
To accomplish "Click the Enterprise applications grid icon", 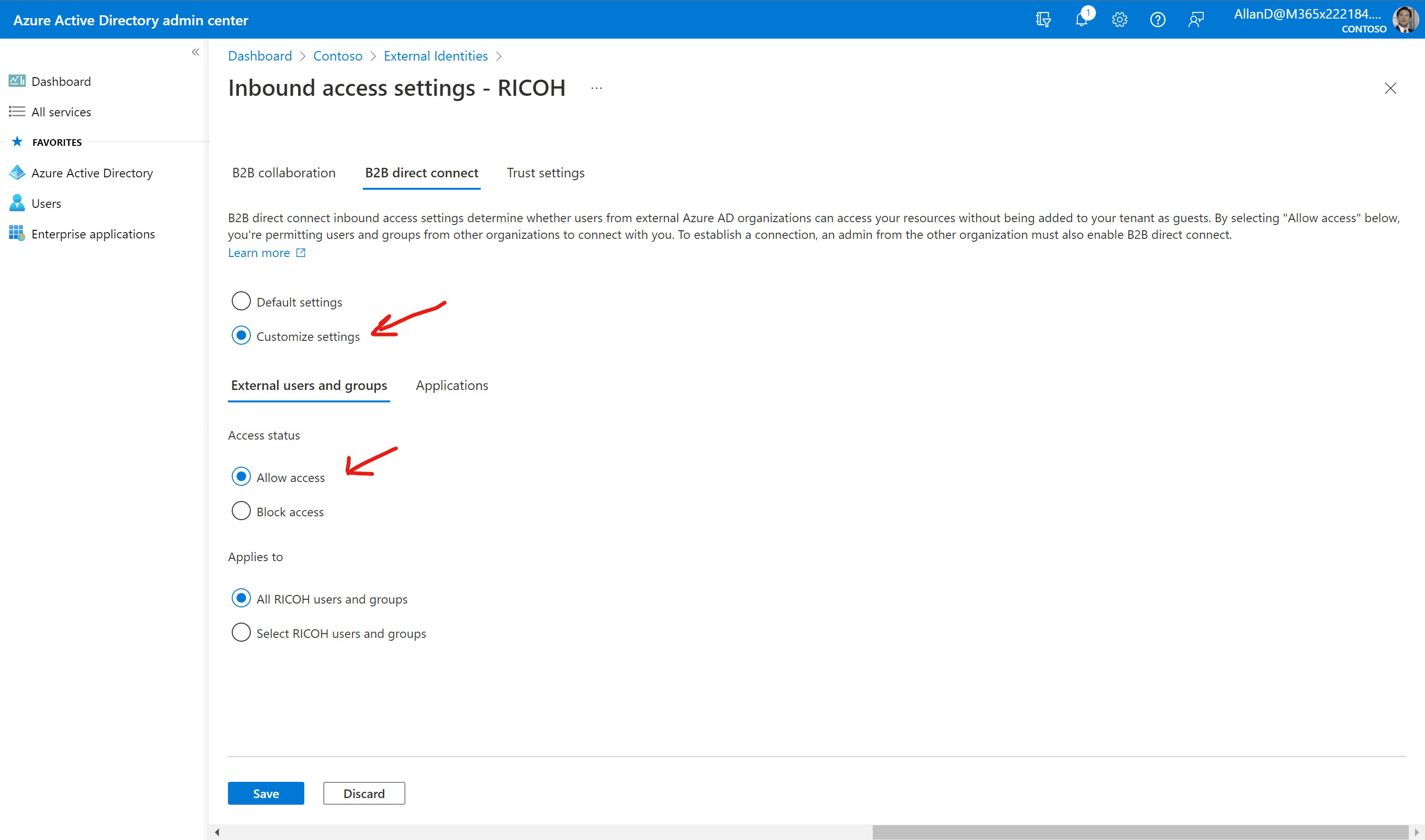I will [x=17, y=233].
